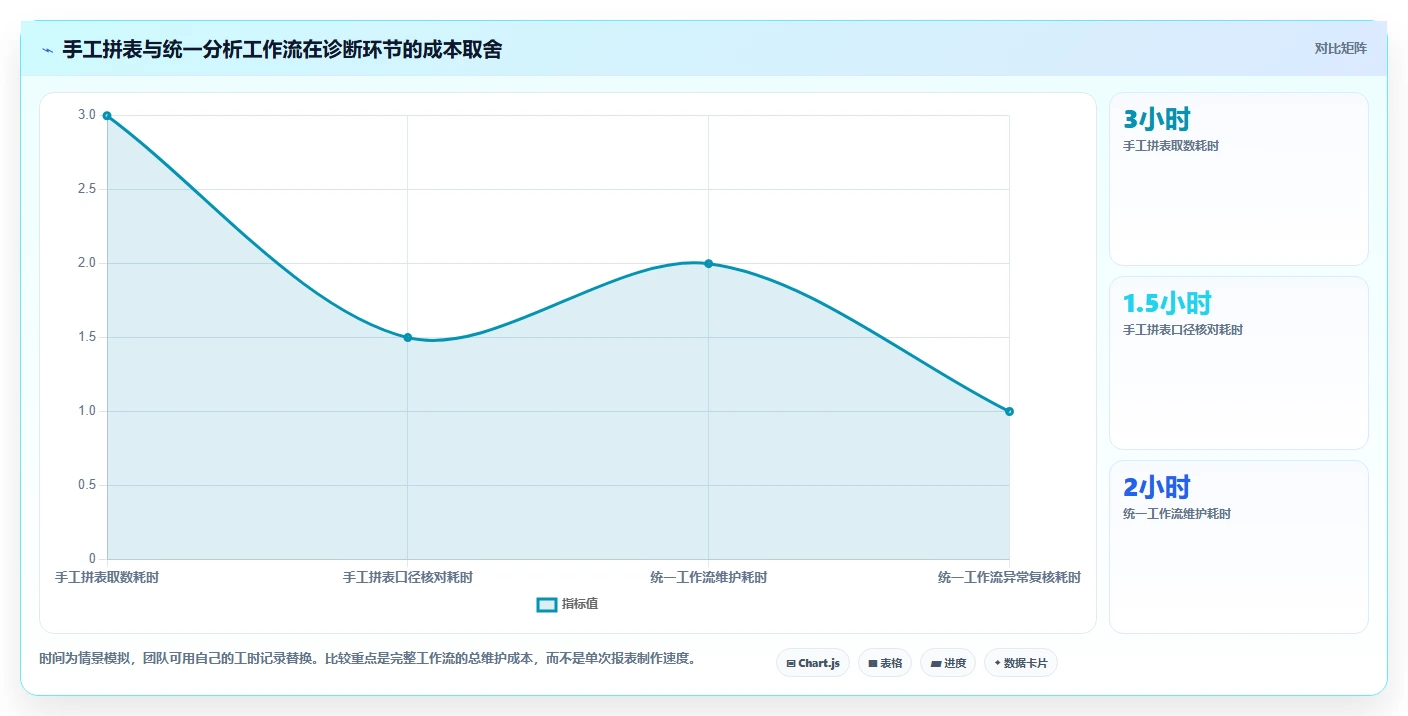Click x-axis label 手工拼表口径核对耗时
Screen dimensions: 1408x716
coord(408,577)
